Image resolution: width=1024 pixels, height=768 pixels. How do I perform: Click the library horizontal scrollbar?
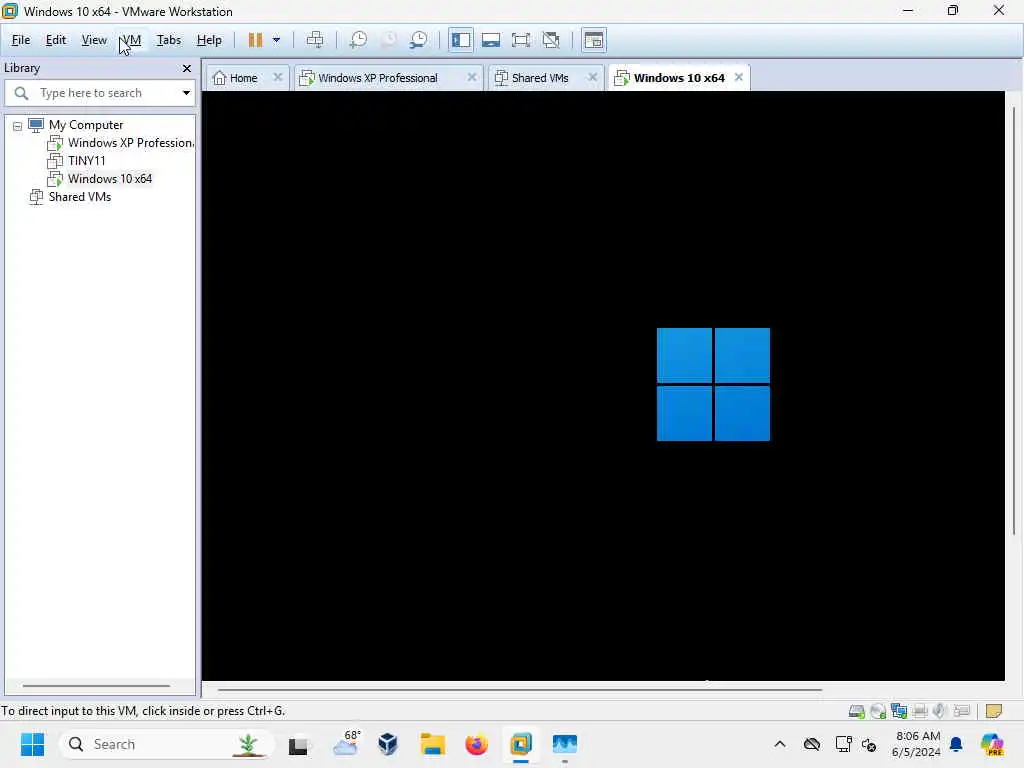tap(96, 686)
